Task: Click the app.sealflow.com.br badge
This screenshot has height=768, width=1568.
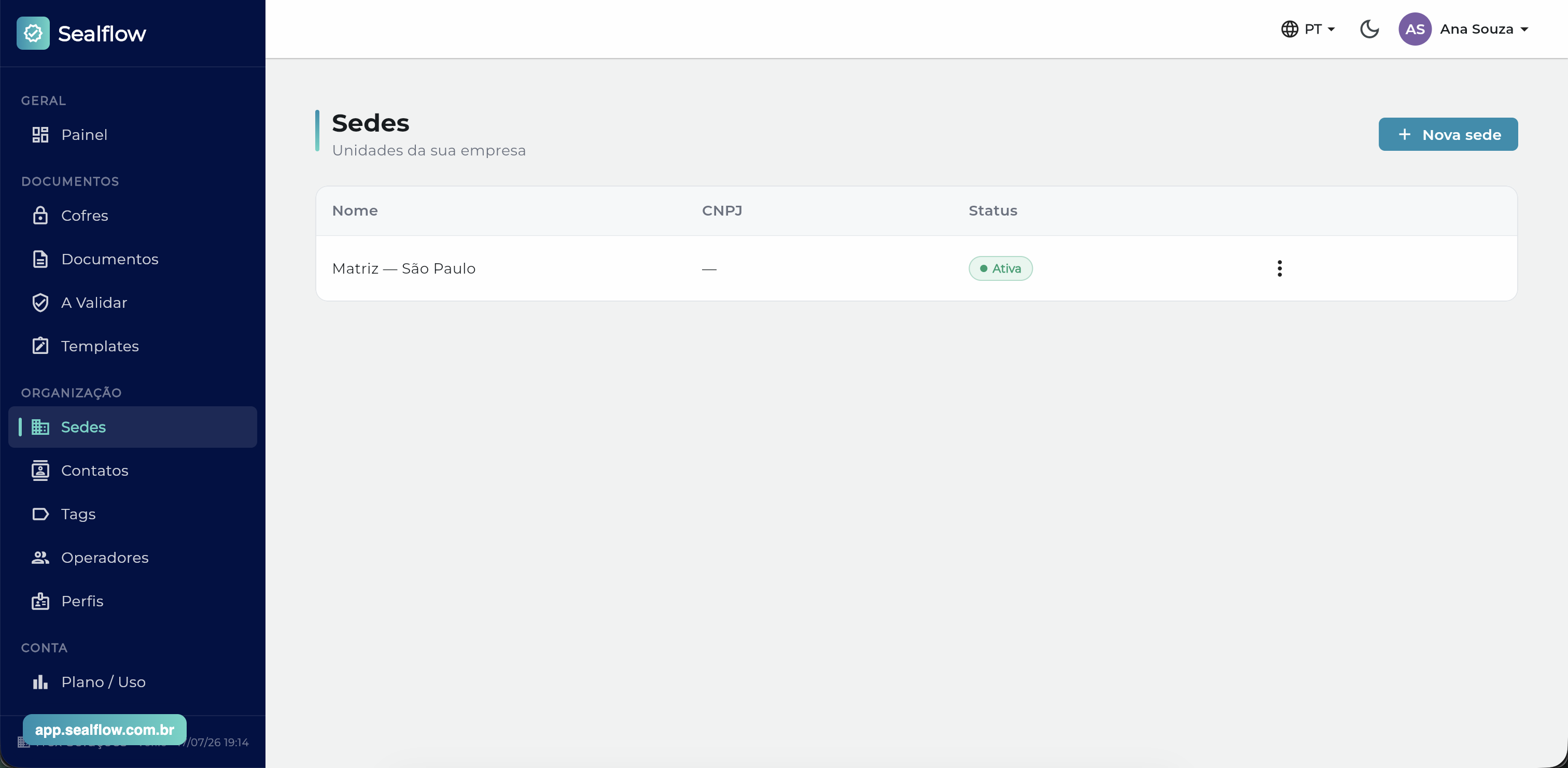Action: (x=105, y=730)
